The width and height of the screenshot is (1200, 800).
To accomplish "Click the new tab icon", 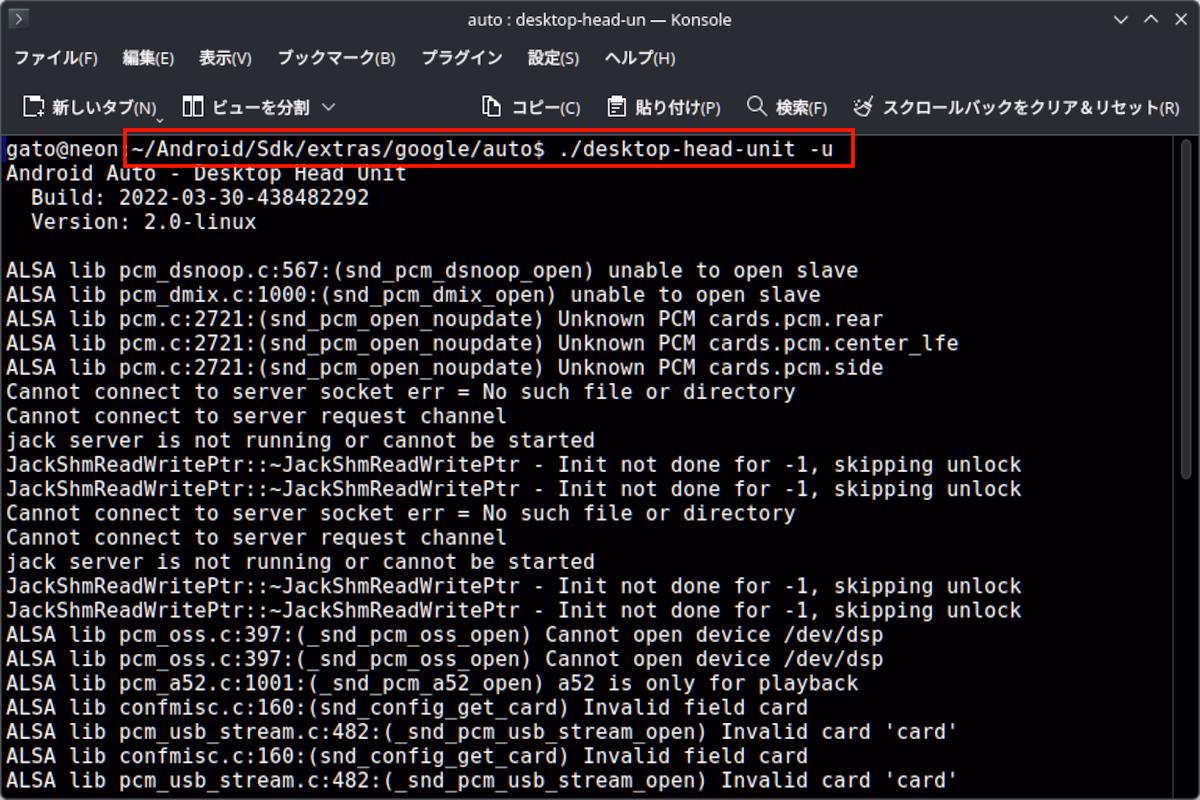I will point(34,107).
